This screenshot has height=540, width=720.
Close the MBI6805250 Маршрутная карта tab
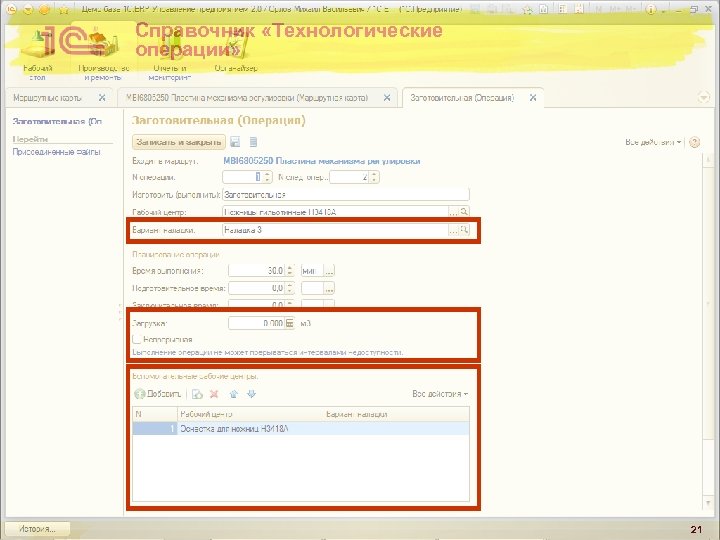[387, 98]
